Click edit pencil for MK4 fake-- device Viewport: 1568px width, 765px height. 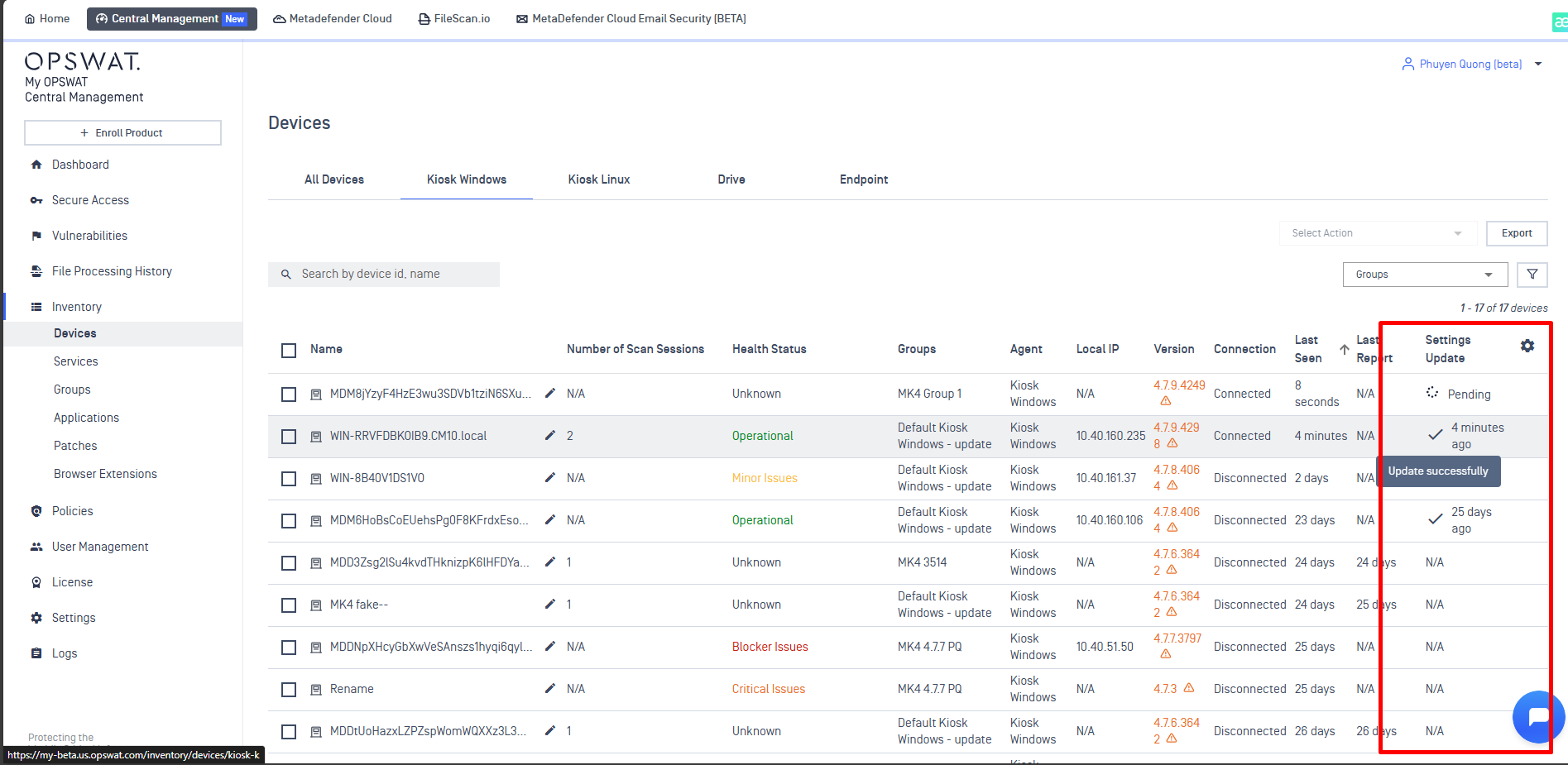coord(549,605)
